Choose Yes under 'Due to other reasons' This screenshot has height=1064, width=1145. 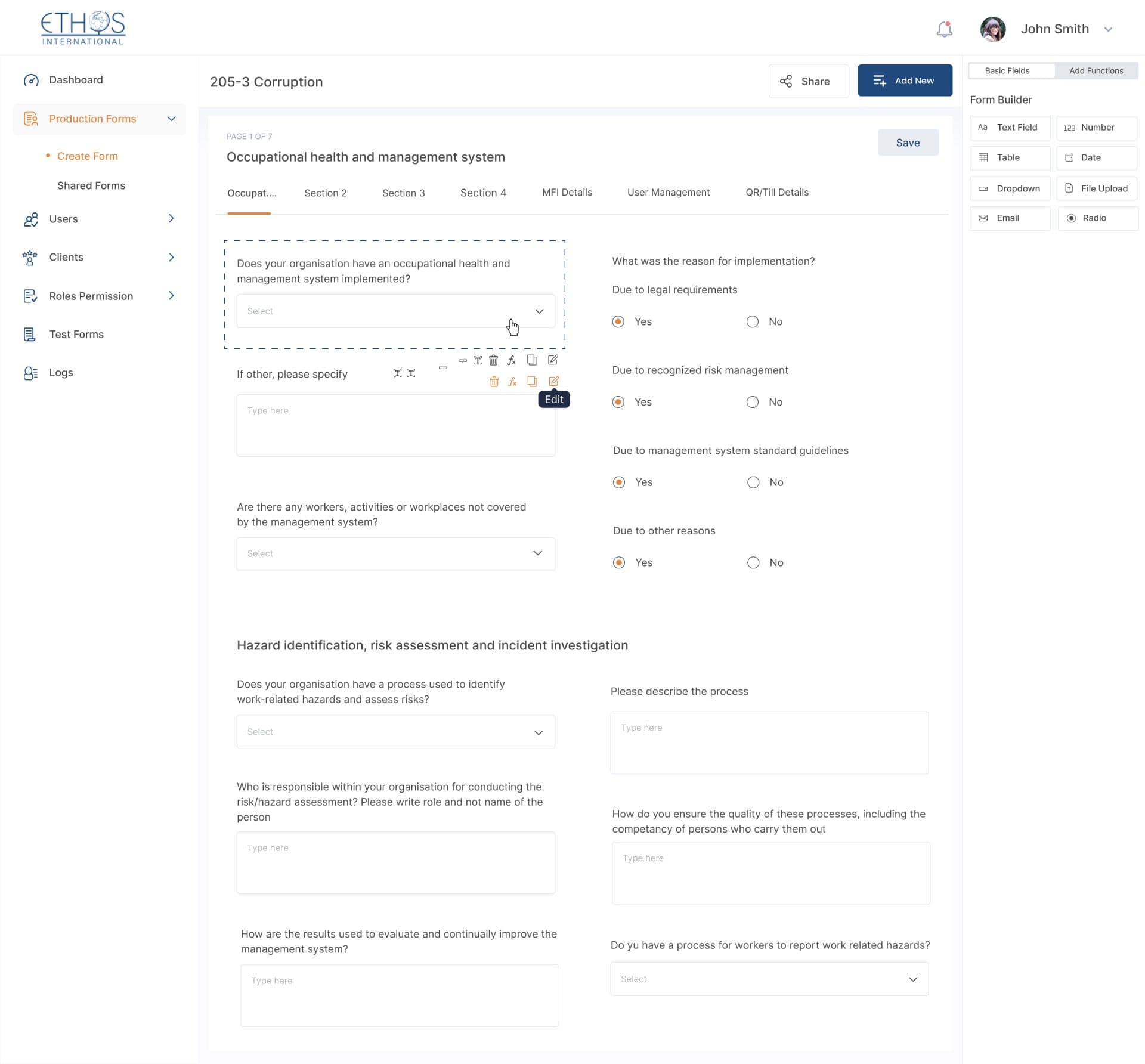pyautogui.click(x=618, y=562)
